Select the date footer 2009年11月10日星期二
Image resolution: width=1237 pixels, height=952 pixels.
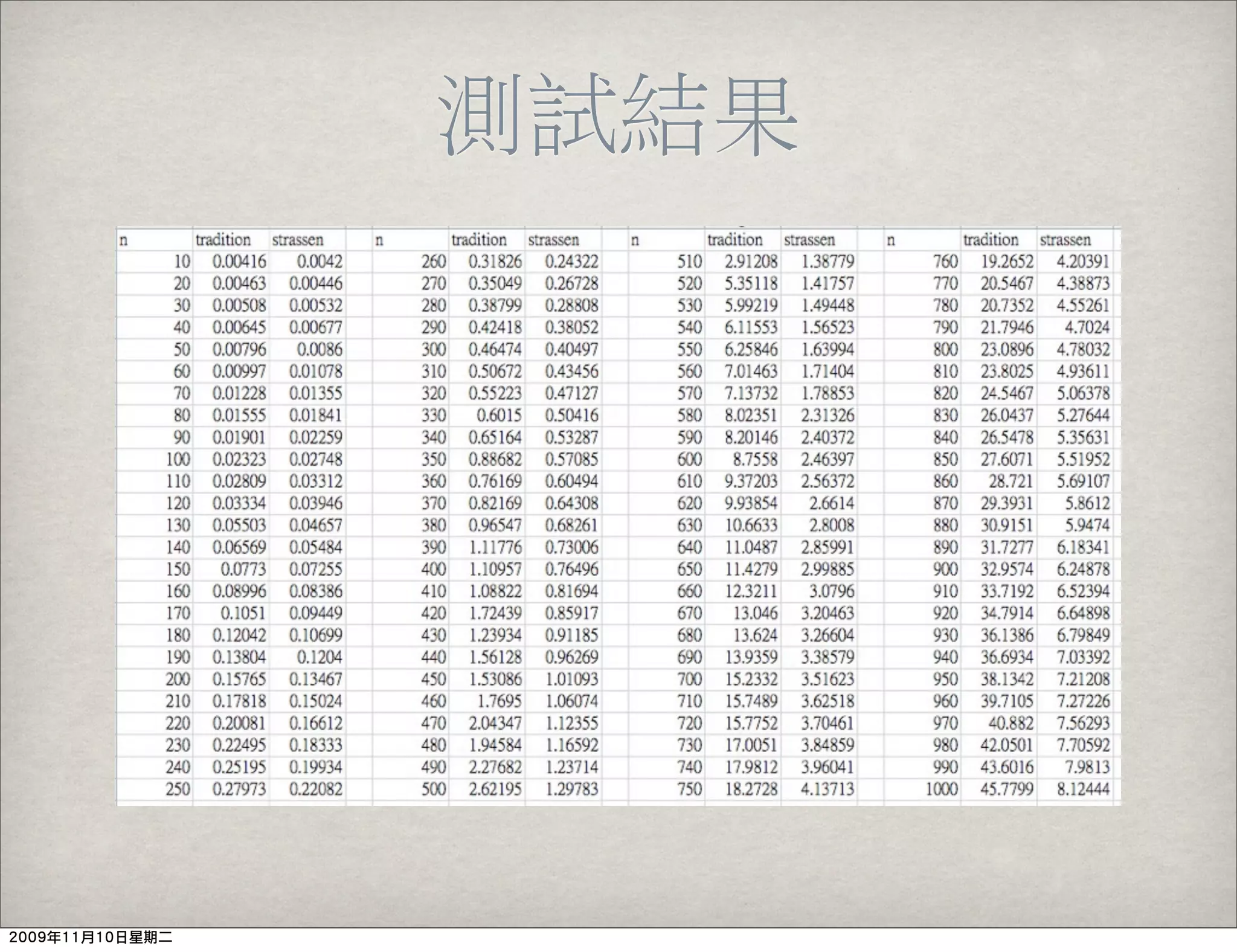tap(91, 938)
